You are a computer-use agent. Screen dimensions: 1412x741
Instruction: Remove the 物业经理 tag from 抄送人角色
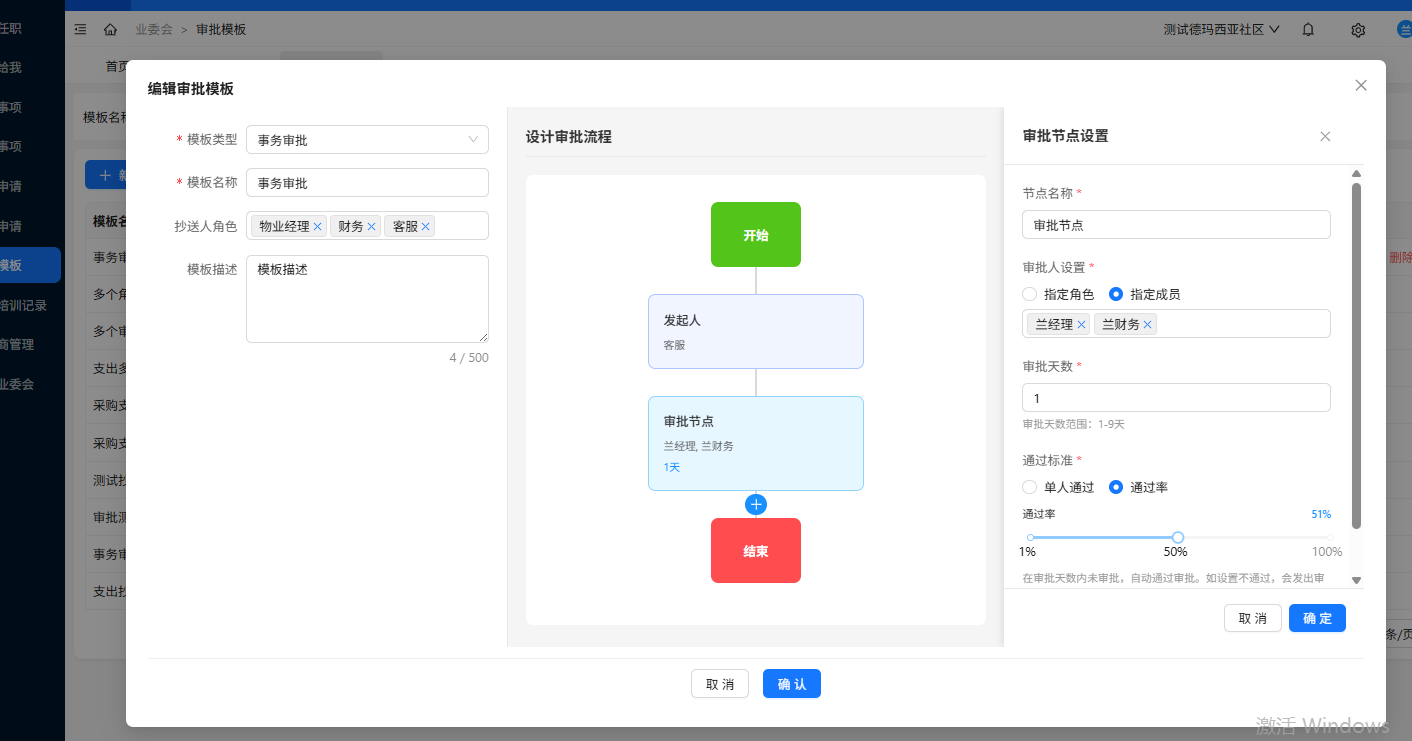[318, 227]
